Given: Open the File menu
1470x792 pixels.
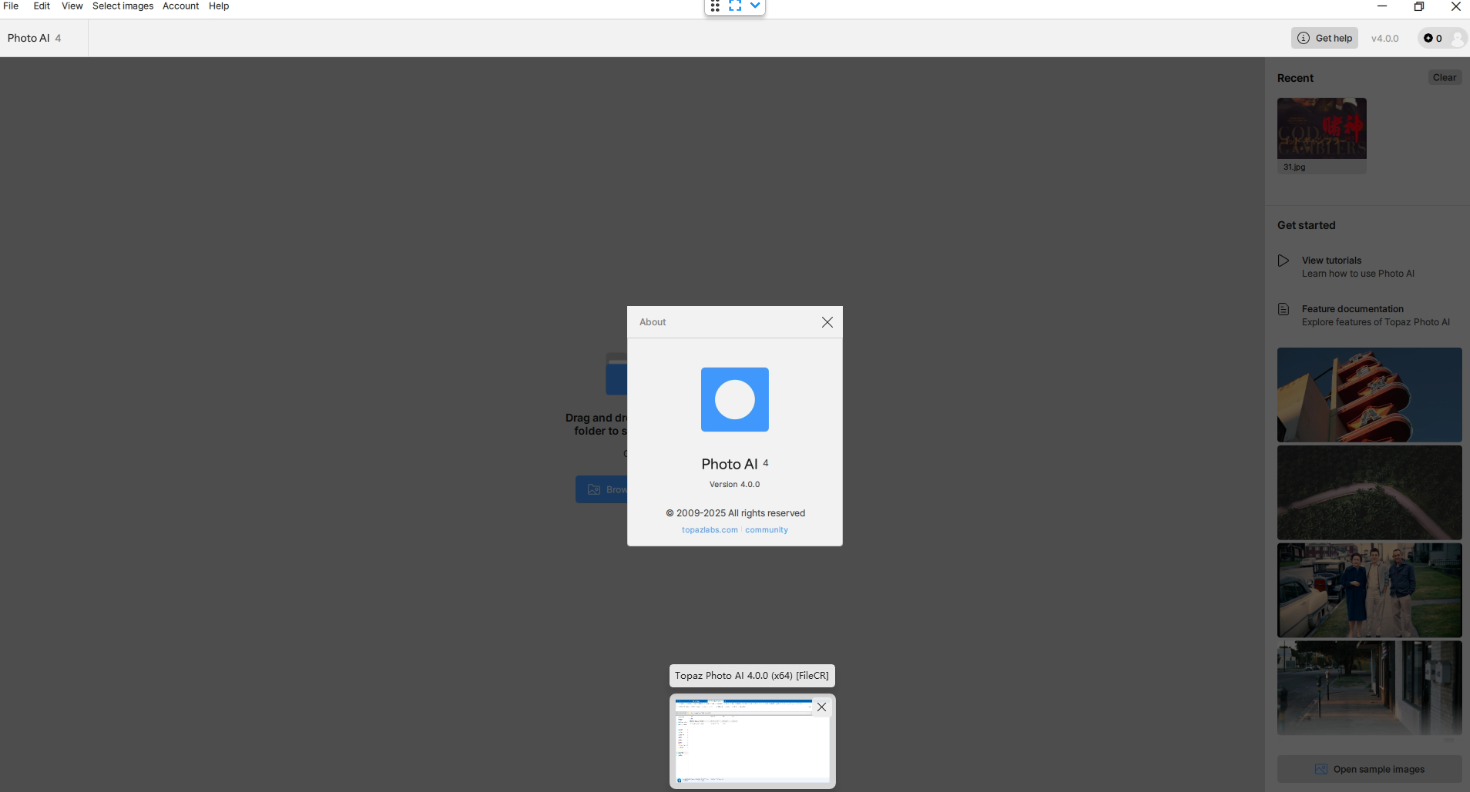Looking at the screenshot, I should click(x=11, y=6).
